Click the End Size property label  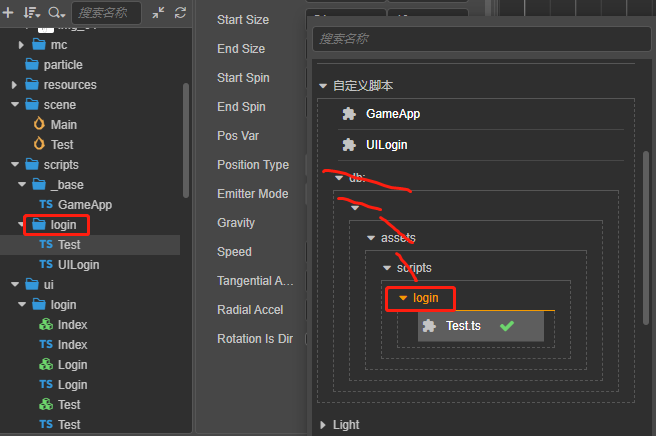(241, 49)
